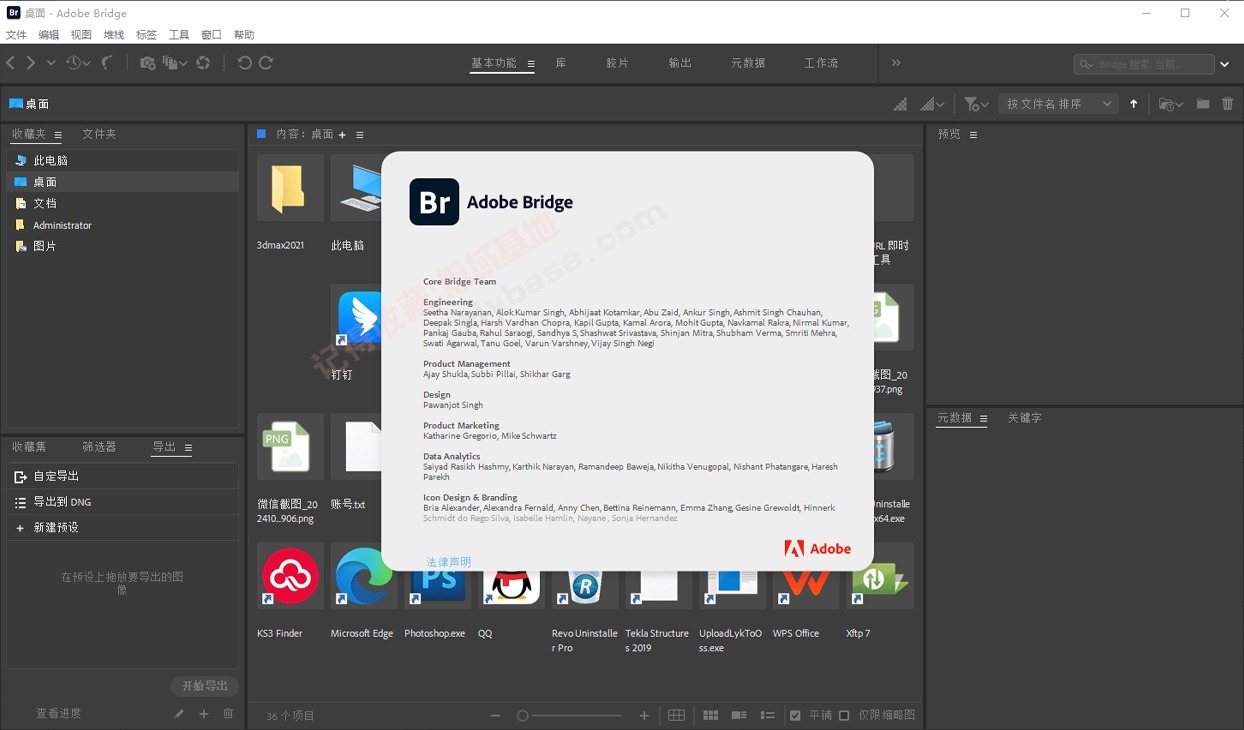Switch to details view icon
The image size is (1244, 730).
739,715
